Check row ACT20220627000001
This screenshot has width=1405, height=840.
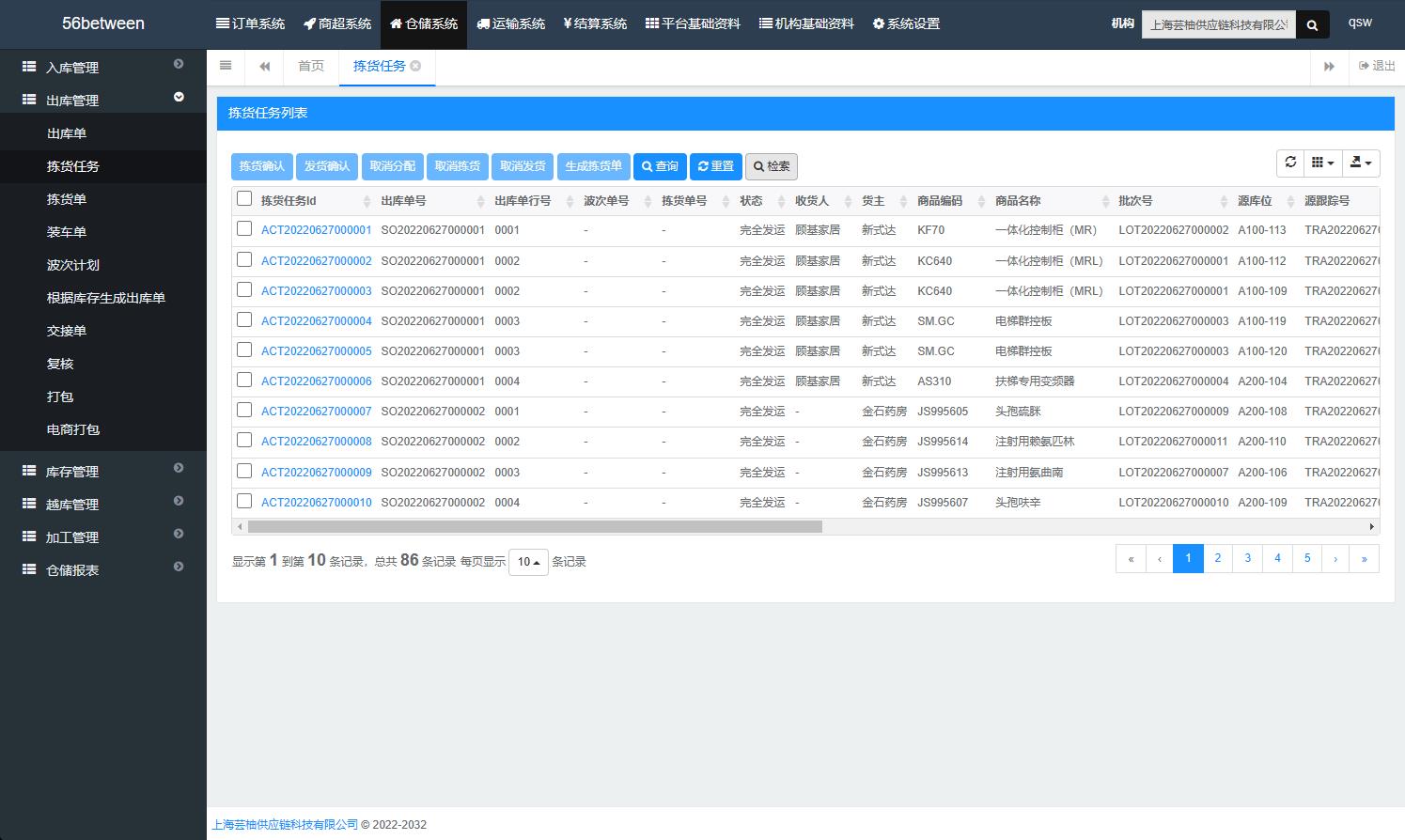(x=244, y=228)
